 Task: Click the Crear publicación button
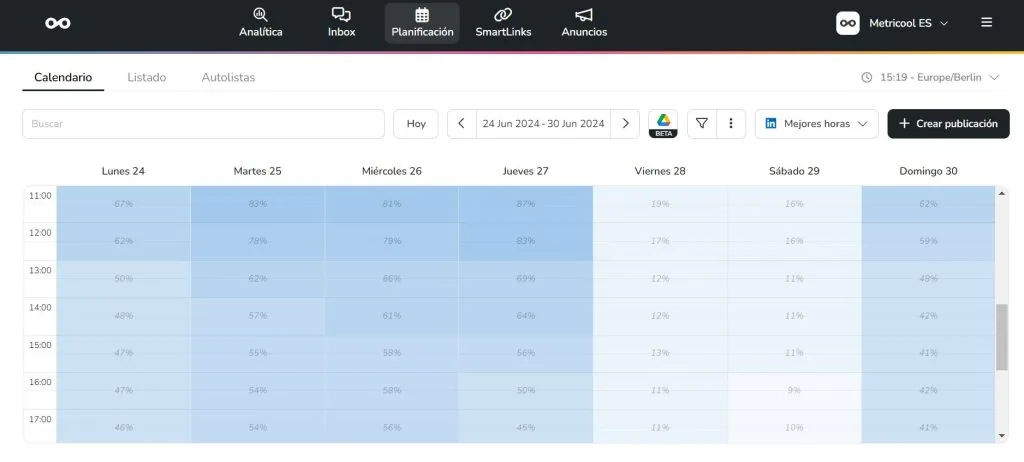(948, 124)
